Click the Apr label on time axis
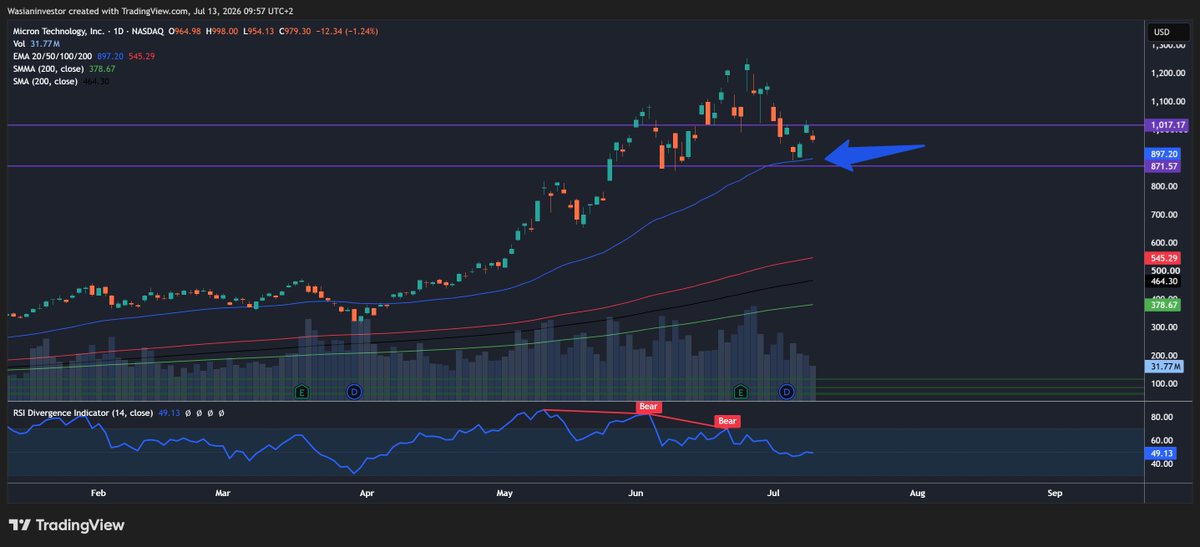The image size is (1200, 547). click(x=366, y=493)
